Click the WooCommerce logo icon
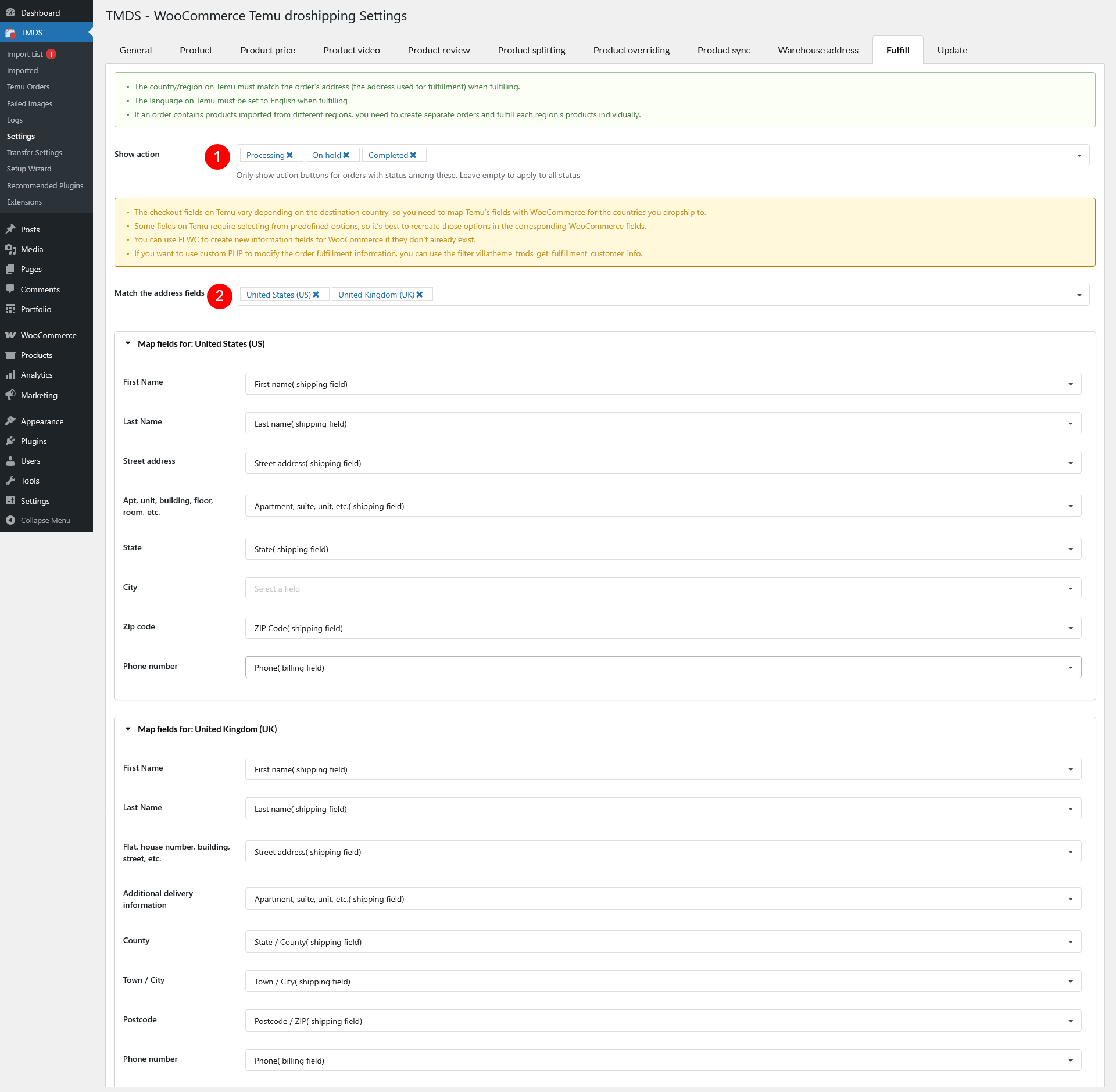 [10, 335]
